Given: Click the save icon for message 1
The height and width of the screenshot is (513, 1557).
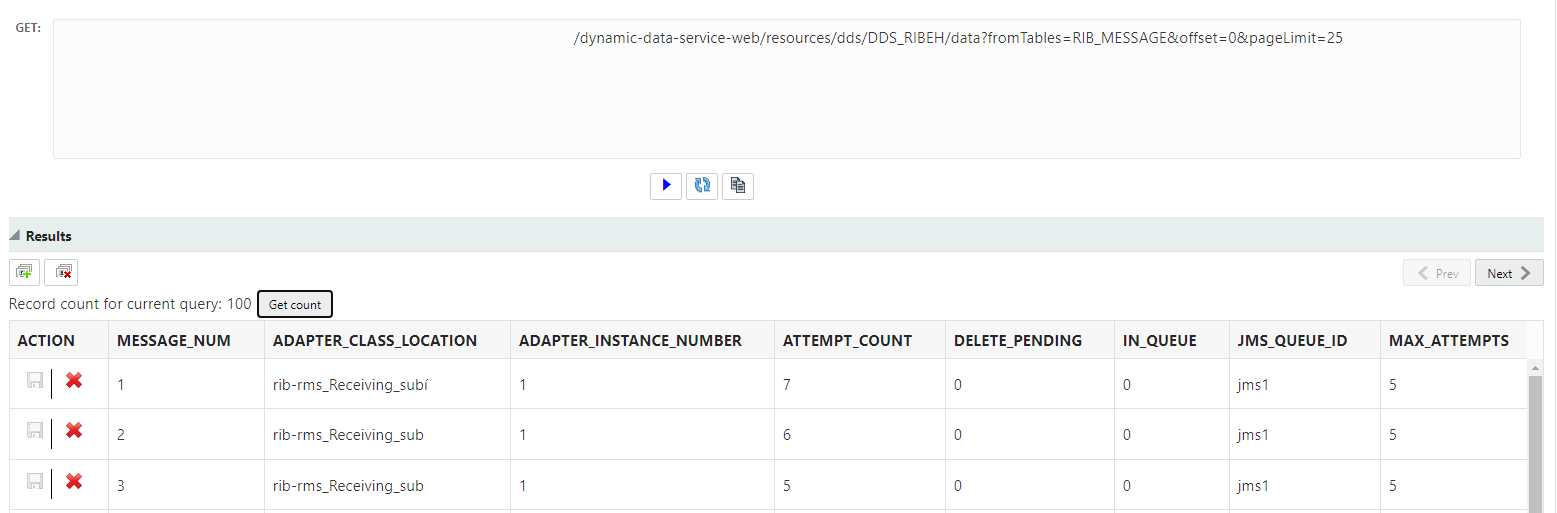Looking at the screenshot, I should click(35, 380).
